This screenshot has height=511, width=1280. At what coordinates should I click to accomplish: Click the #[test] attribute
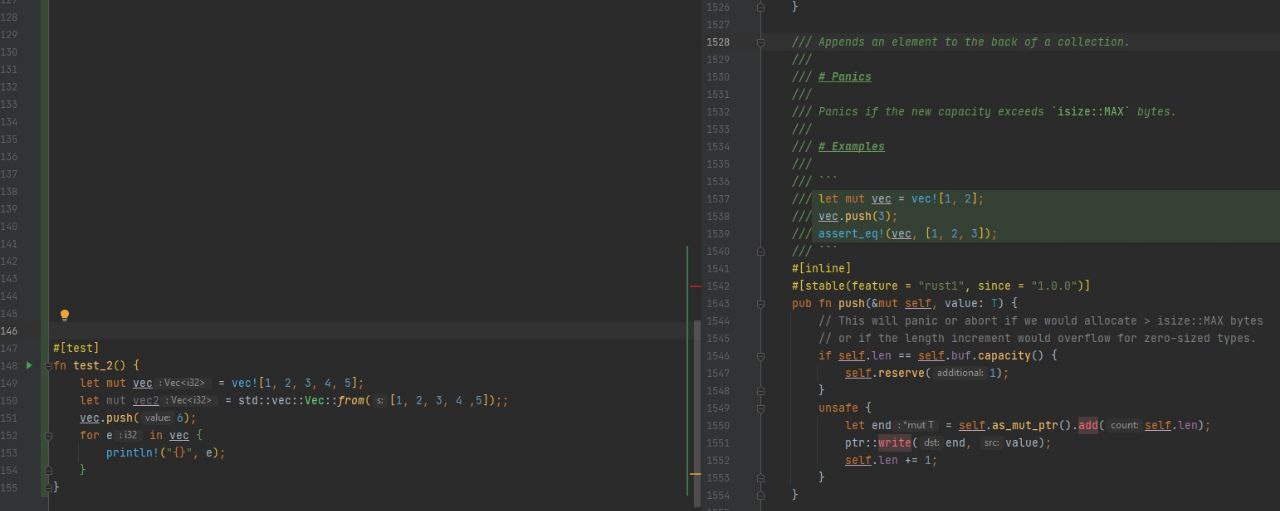76,348
